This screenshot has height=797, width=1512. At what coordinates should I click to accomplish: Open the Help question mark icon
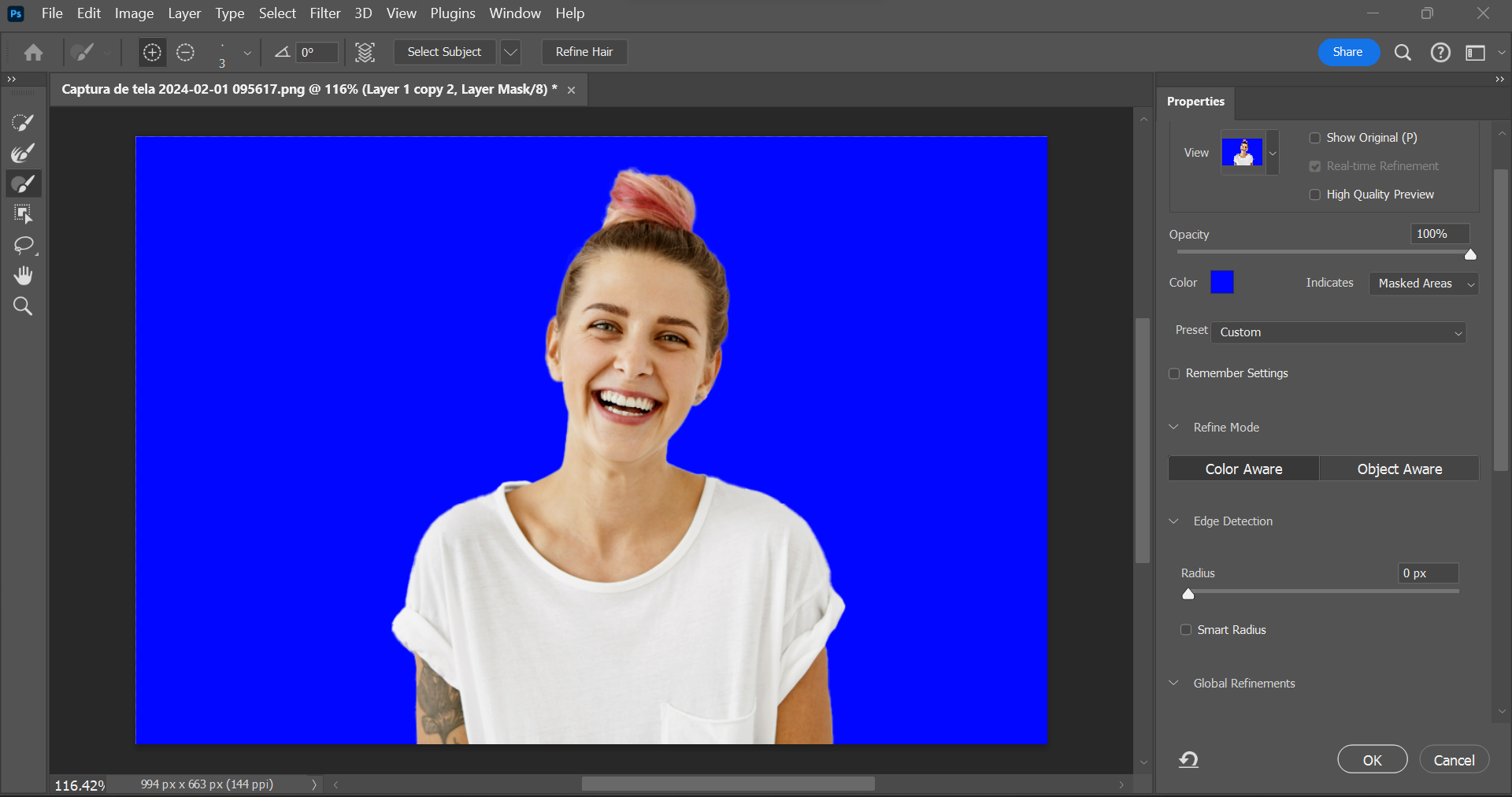click(x=1440, y=52)
